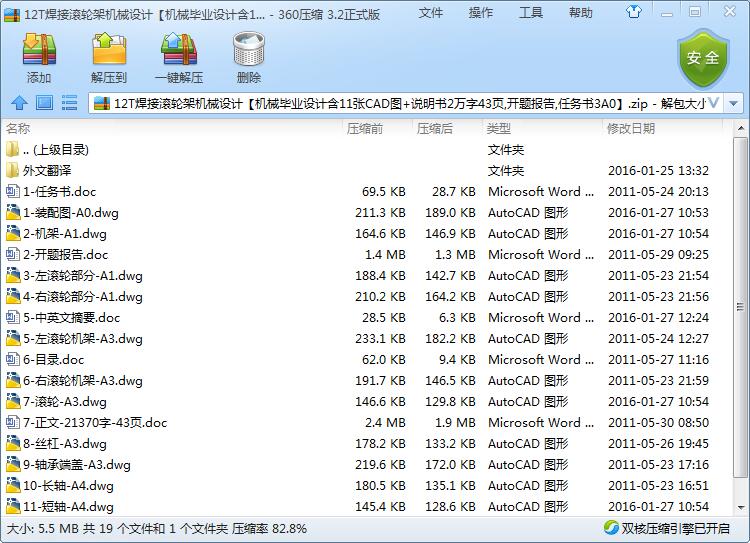Click the 128.6 KB compressed size cell
Image resolution: width=750 pixels, height=543 pixels.
pyautogui.click(x=450, y=507)
